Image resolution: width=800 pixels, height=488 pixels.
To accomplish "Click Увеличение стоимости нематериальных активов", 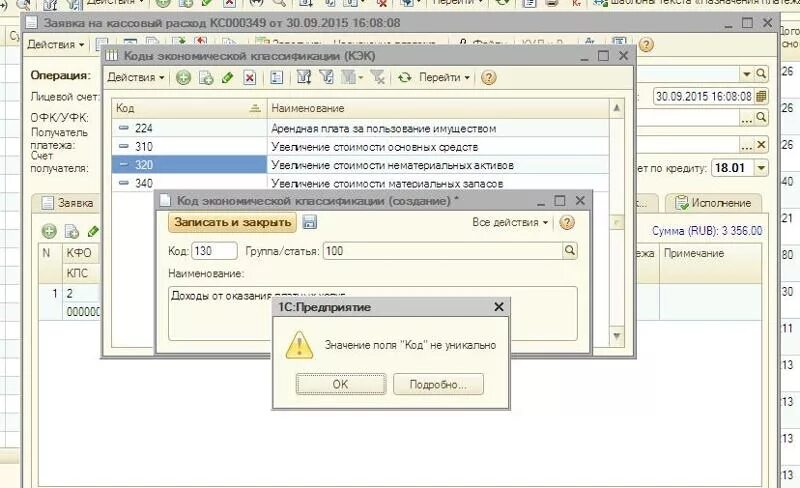I will [392, 165].
